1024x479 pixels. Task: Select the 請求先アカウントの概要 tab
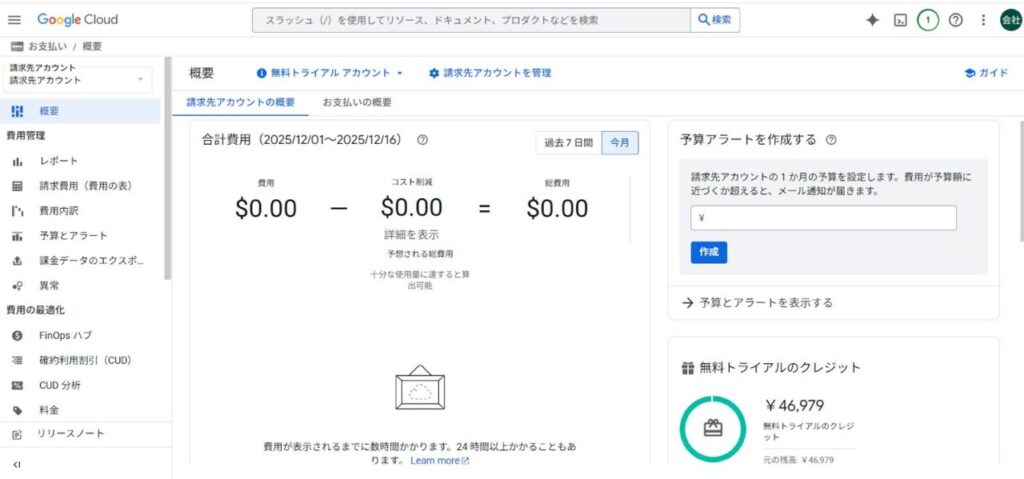click(241, 102)
